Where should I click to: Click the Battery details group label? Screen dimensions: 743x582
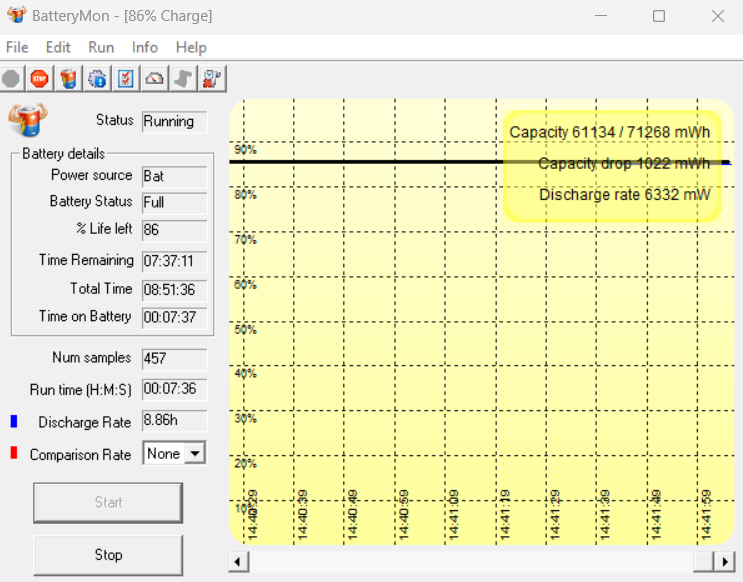pyautogui.click(x=63, y=154)
